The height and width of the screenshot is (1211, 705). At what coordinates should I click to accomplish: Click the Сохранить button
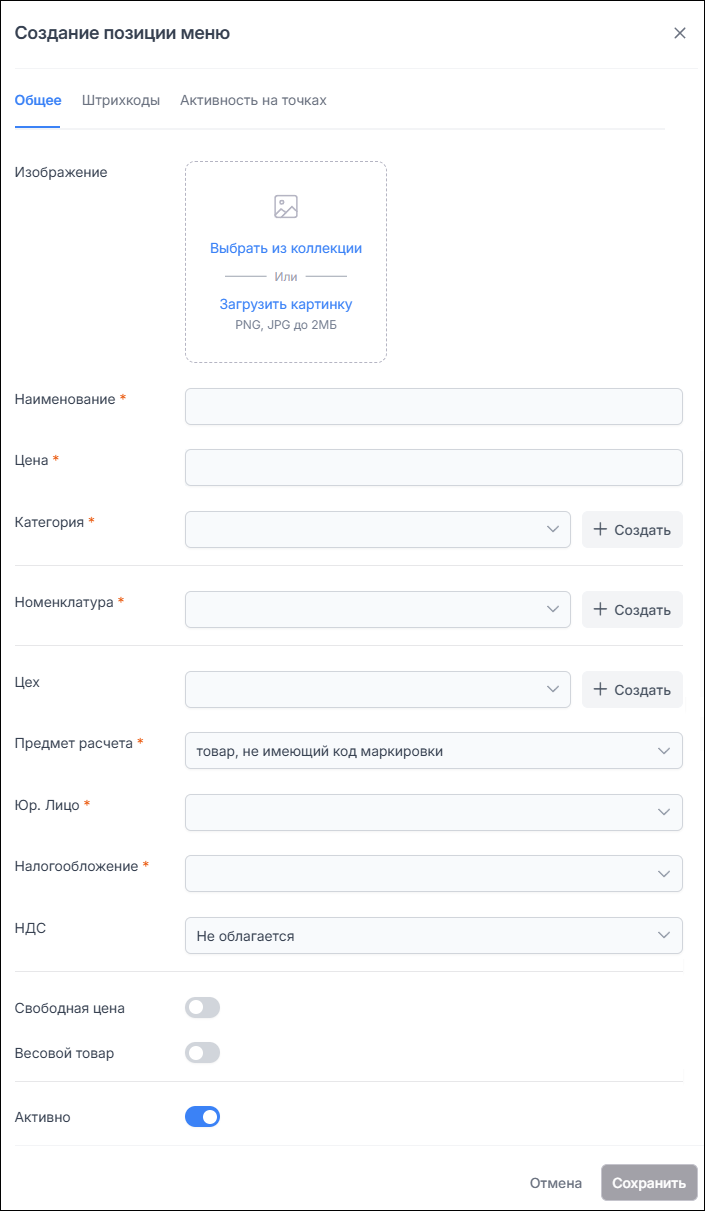click(x=649, y=1183)
